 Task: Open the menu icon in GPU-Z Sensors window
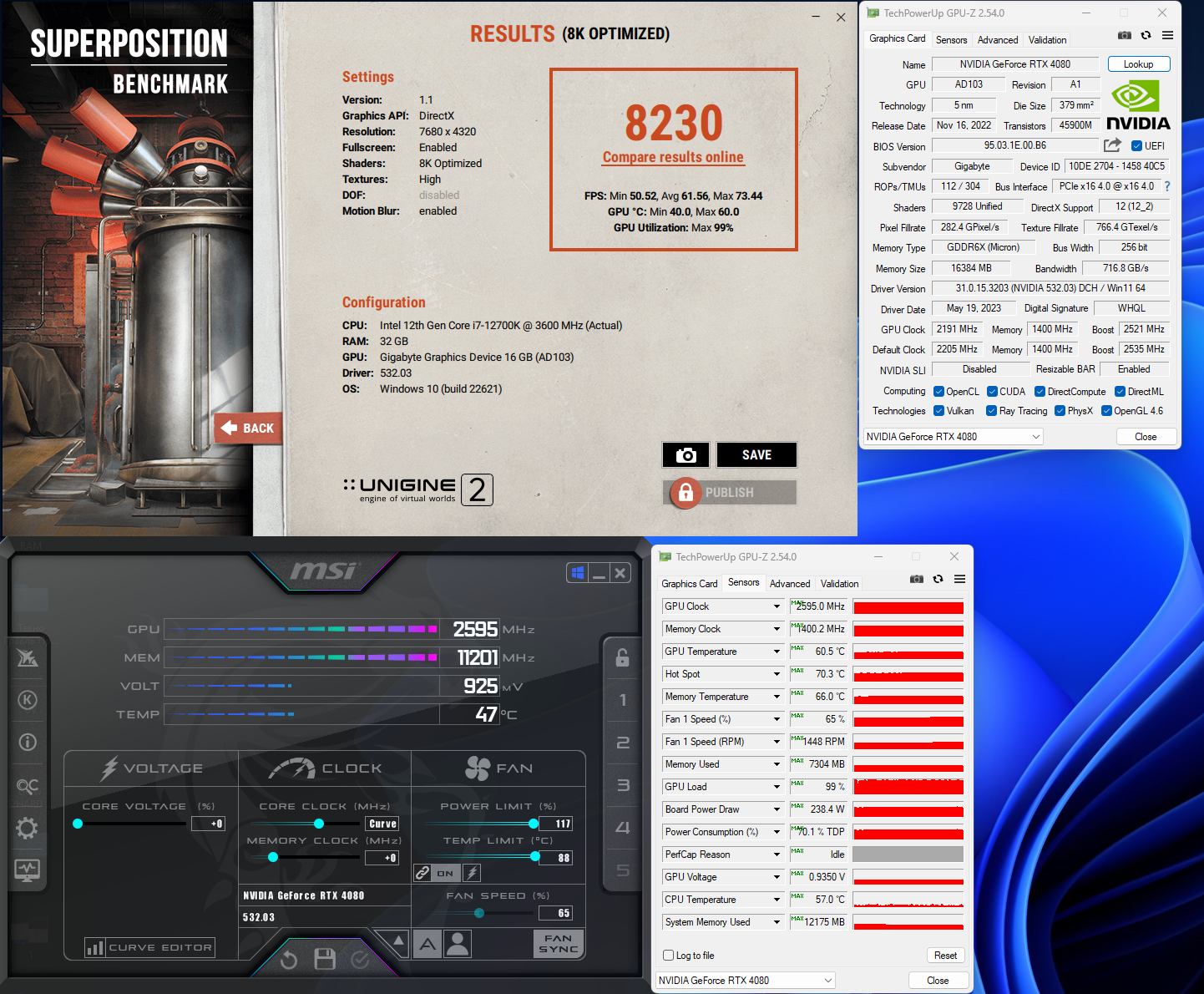(x=959, y=579)
